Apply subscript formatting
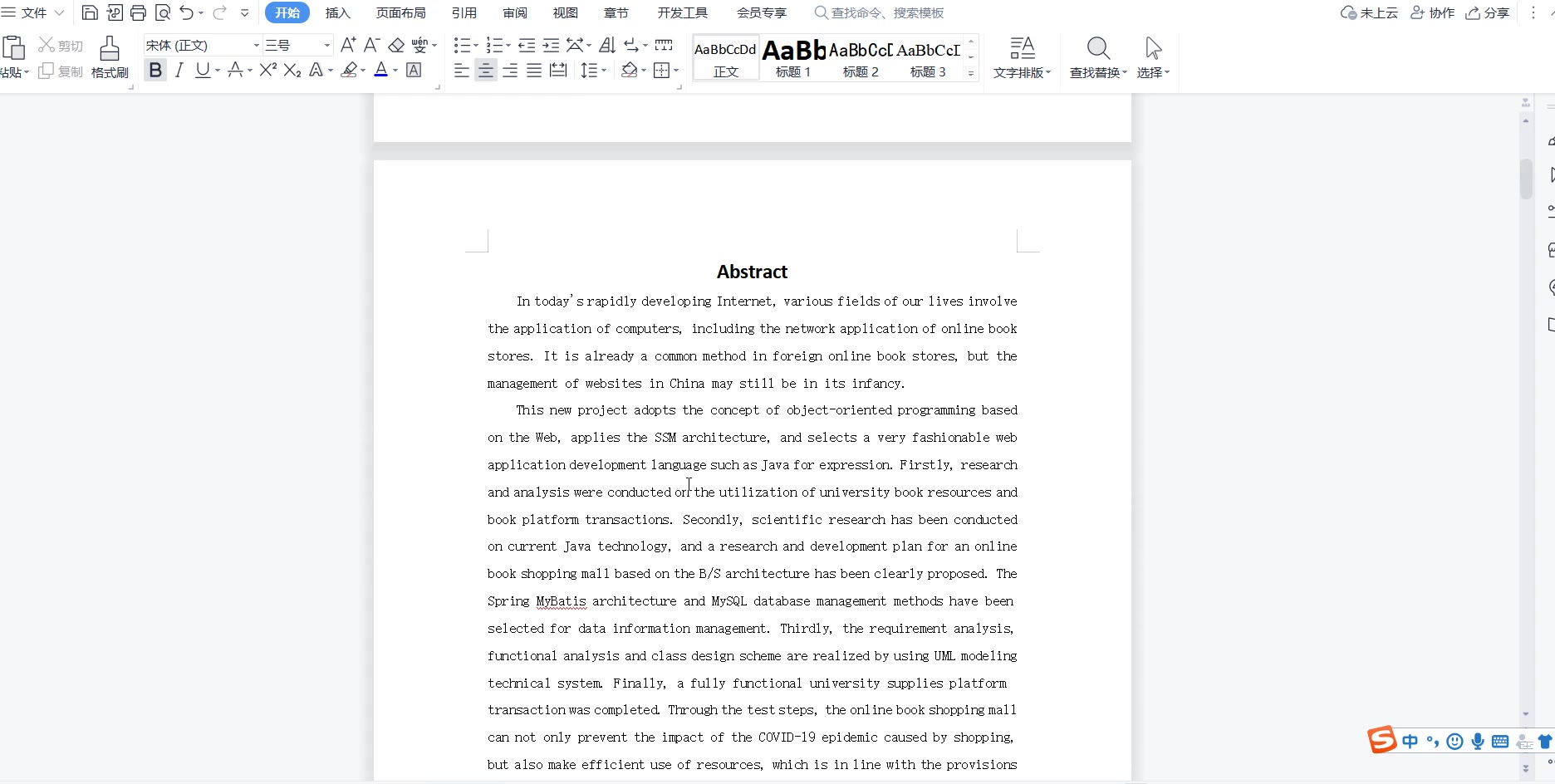Image resolution: width=1555 pixels, height=784 pixels. coord(292,71)
